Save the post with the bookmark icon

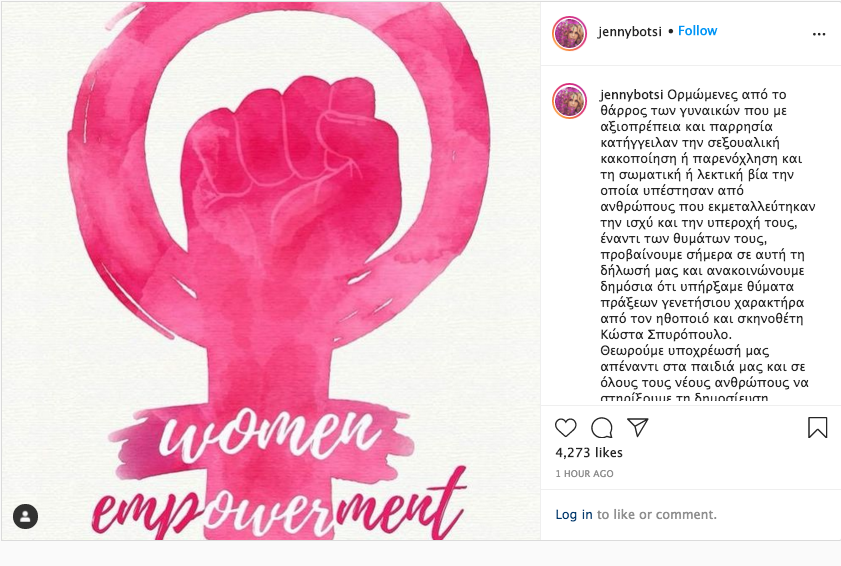pos(817,428)
